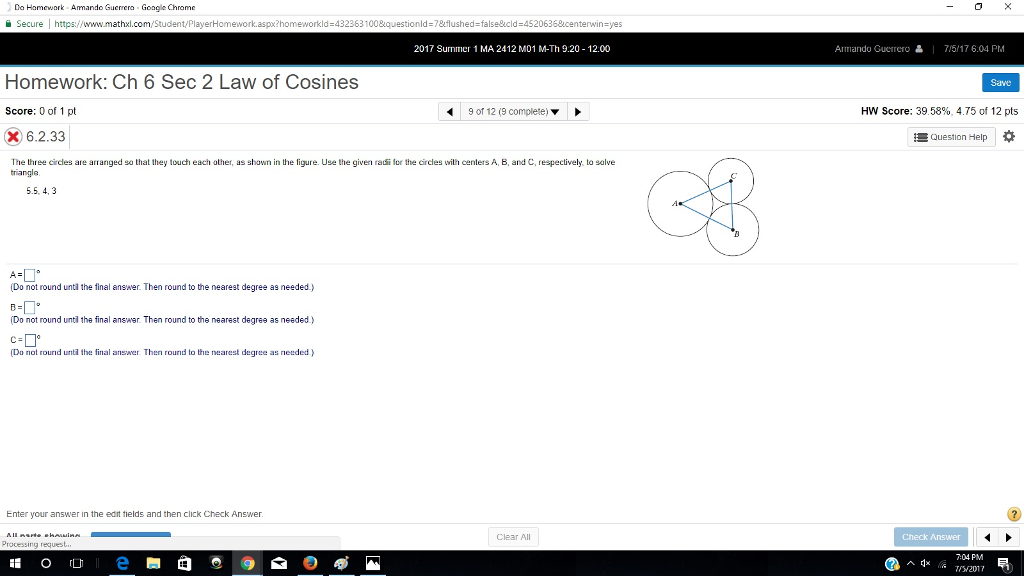
Task: Launch Firefox from the taskbar
Action: click(x=310, y=563)
